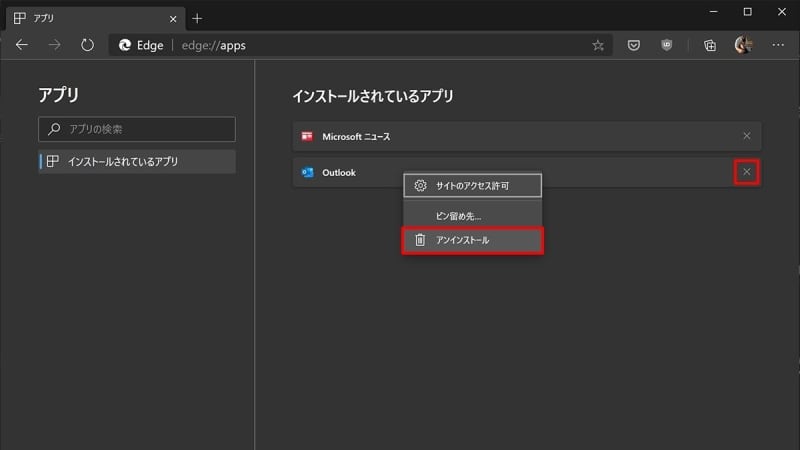This screenshot has height=450, width=800.
Task: Click in the アプリの検索 search field
Action: coord(137,129)
